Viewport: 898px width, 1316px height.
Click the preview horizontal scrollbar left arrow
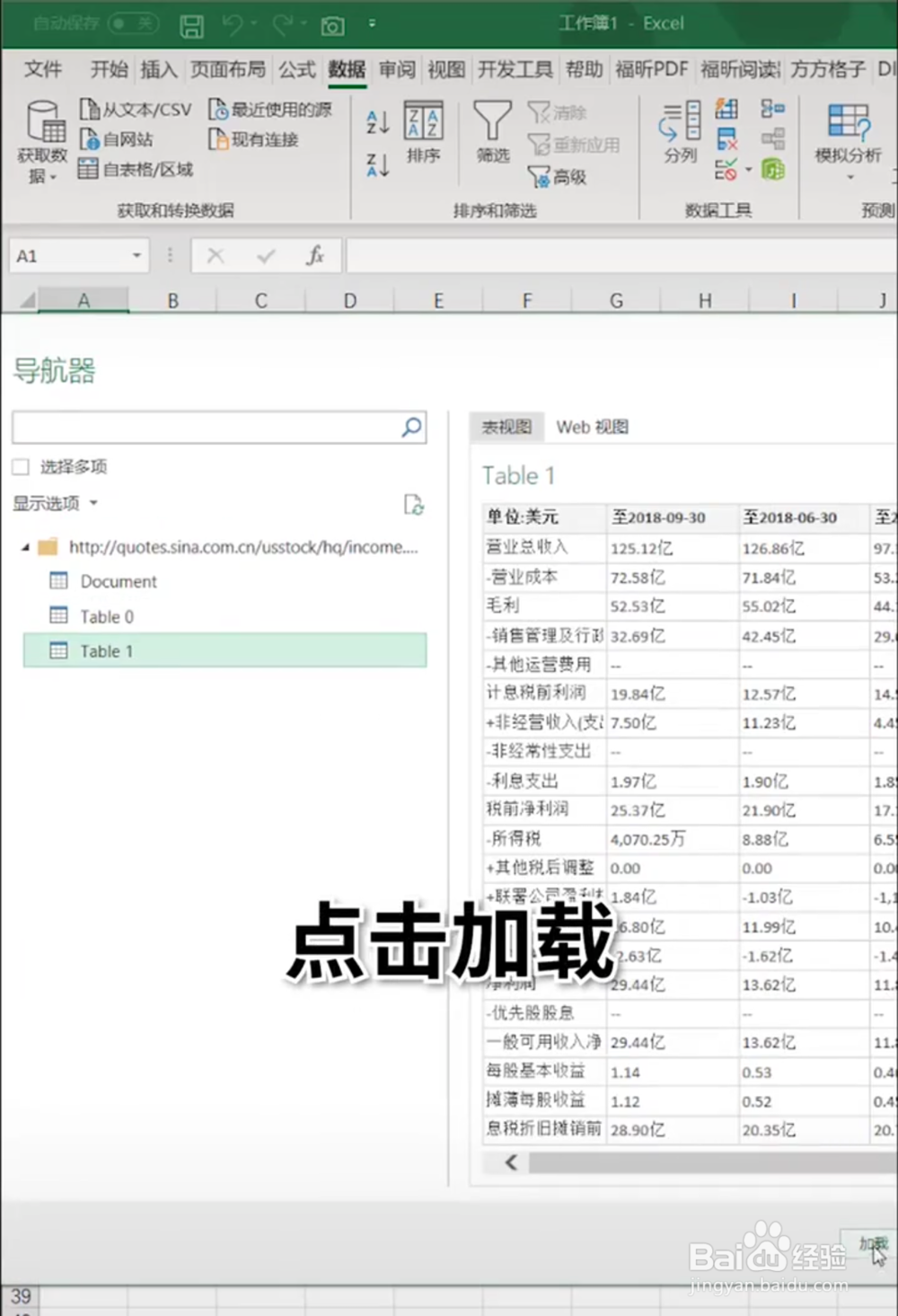[x=511, y=1162]
